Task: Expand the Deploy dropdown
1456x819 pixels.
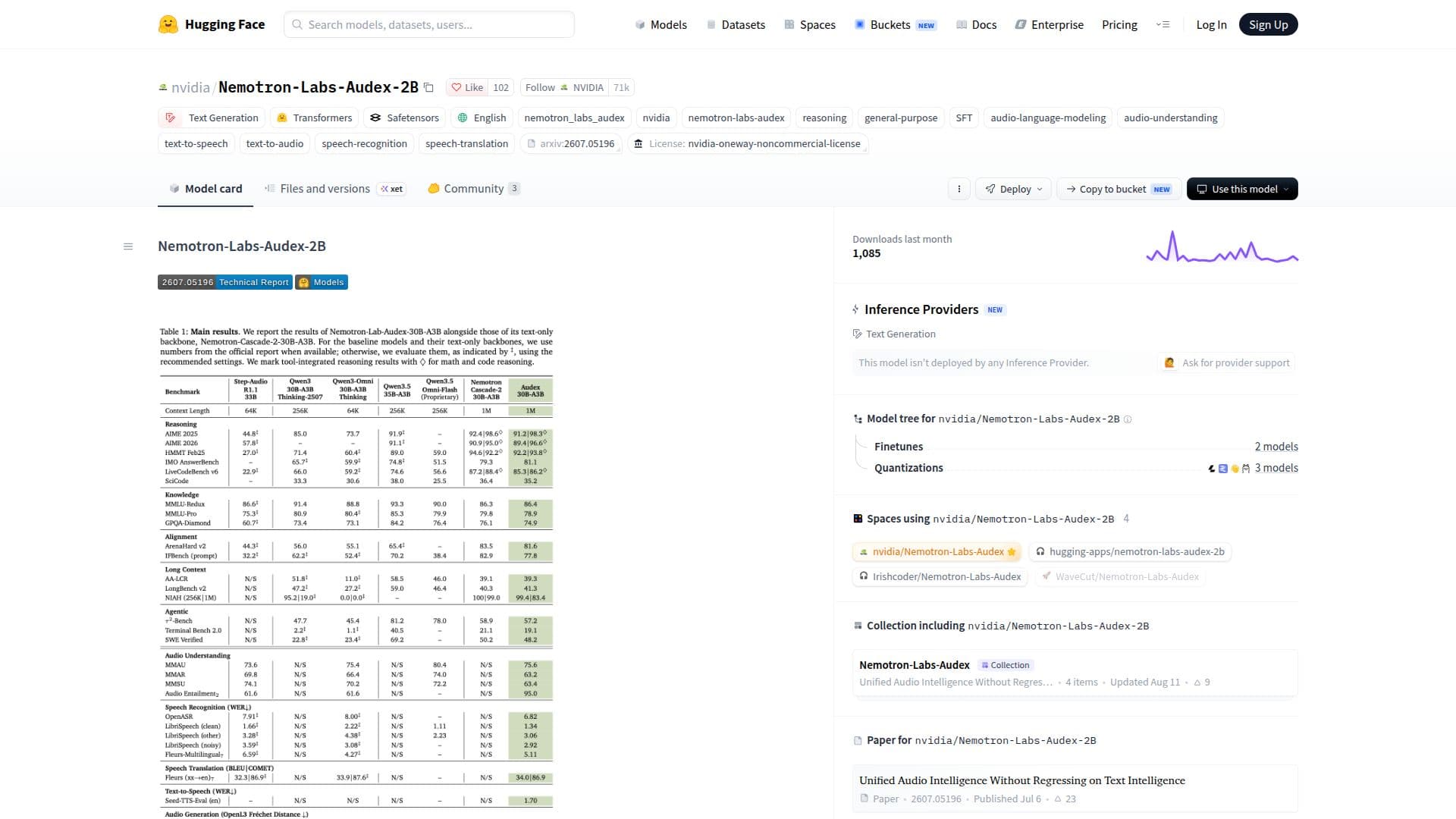Action: [x=1013, y=189]
